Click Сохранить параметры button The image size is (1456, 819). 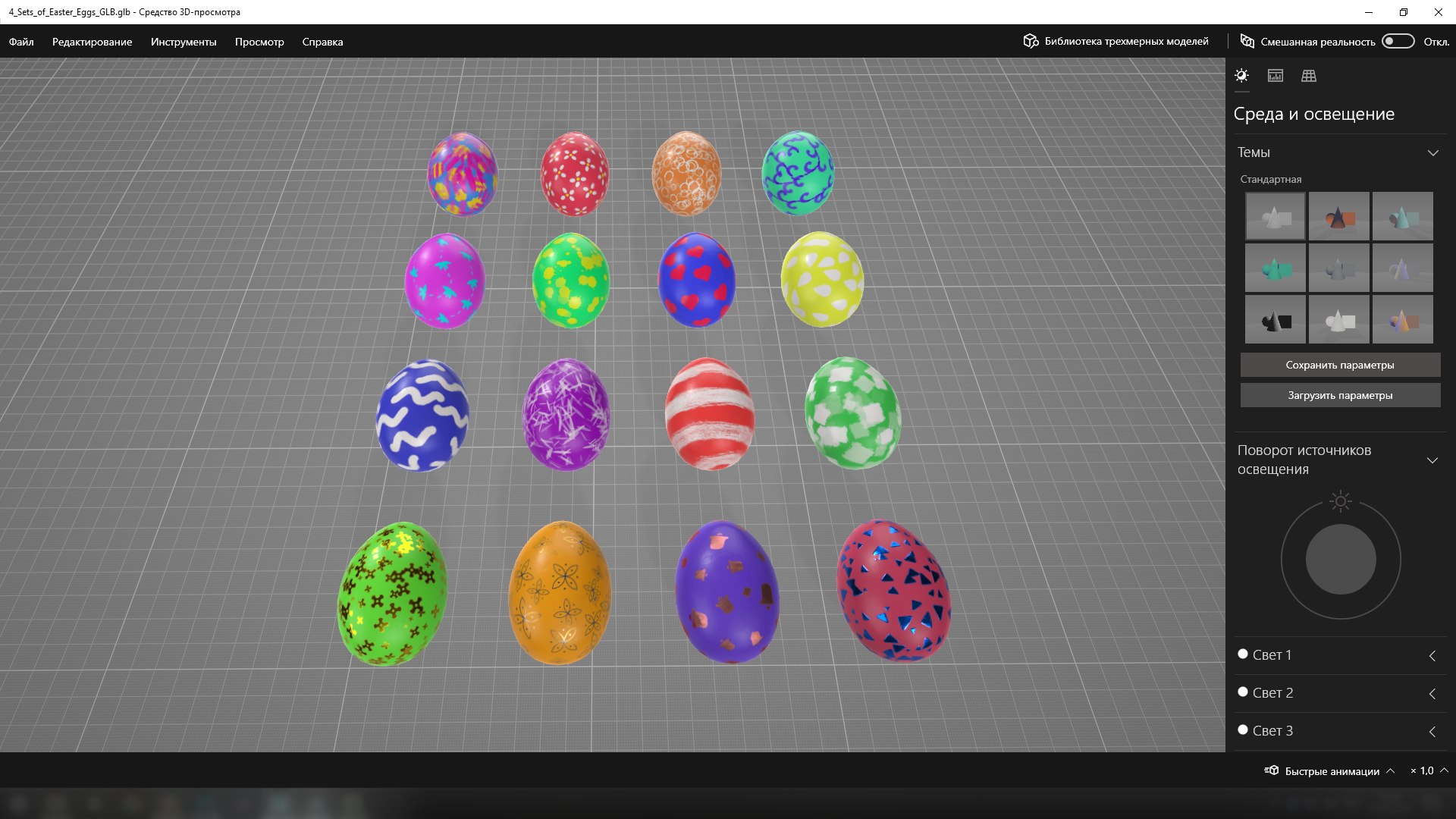point(1340,365)
